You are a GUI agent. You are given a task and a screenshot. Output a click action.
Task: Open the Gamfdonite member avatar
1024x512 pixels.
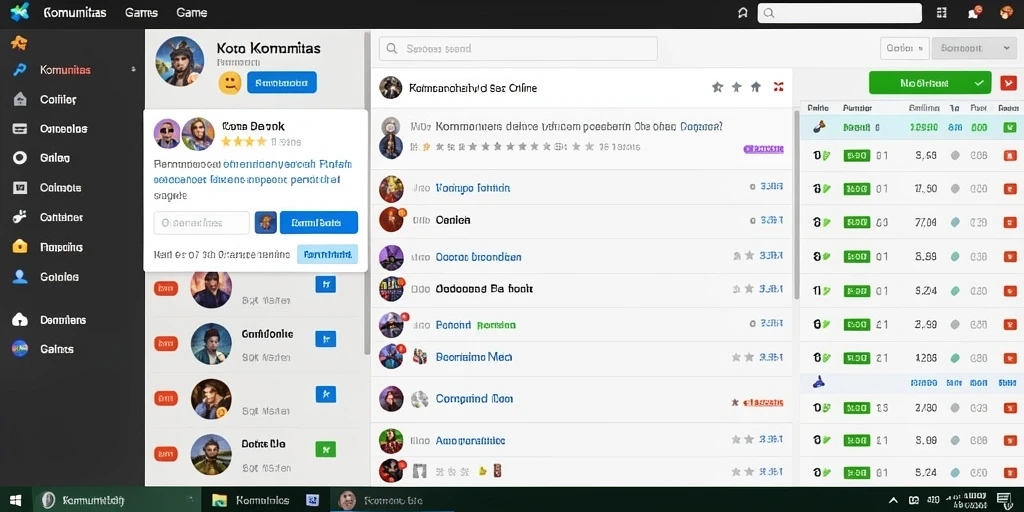tap(211, 344)
